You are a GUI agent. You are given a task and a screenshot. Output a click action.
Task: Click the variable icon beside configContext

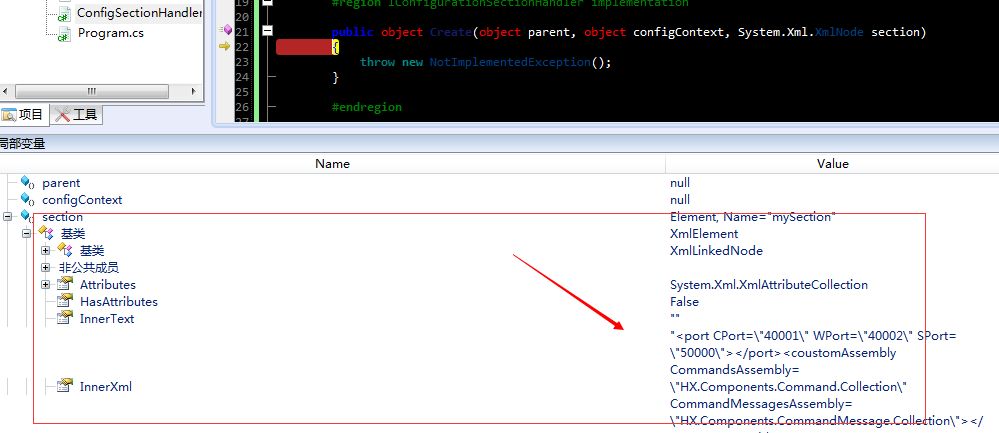tap(27, 200)
